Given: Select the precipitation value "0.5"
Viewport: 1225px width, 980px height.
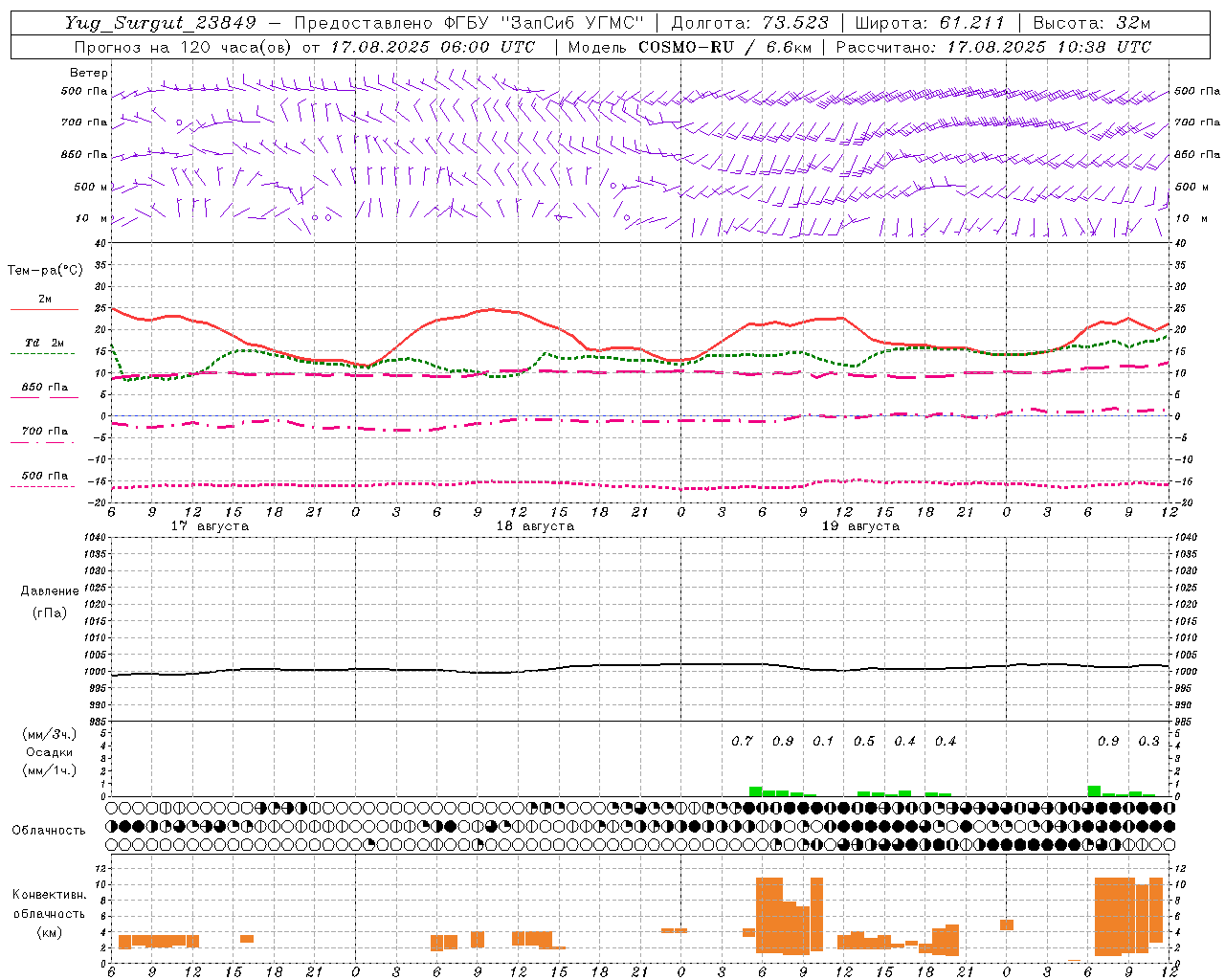Looking at the screenshot, I should point(864,741).
